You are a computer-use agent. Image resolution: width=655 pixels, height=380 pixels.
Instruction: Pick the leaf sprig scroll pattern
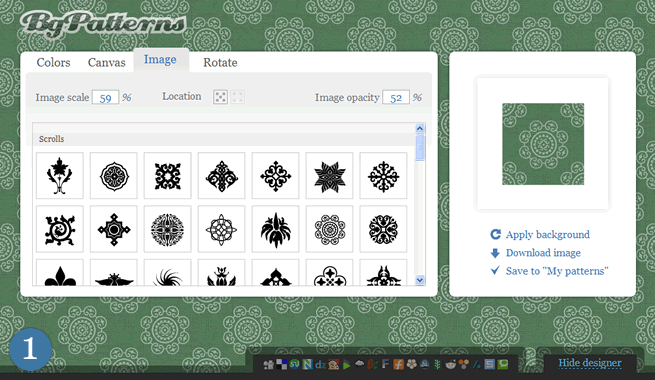coord(60,175)
